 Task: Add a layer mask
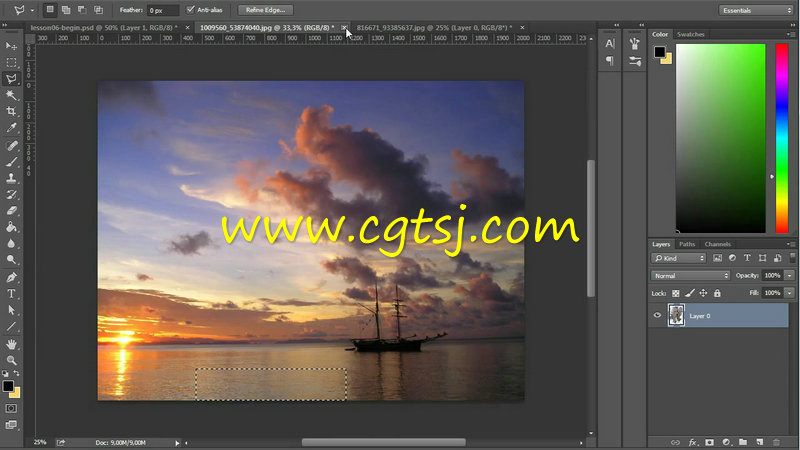[x=709, y=442]
